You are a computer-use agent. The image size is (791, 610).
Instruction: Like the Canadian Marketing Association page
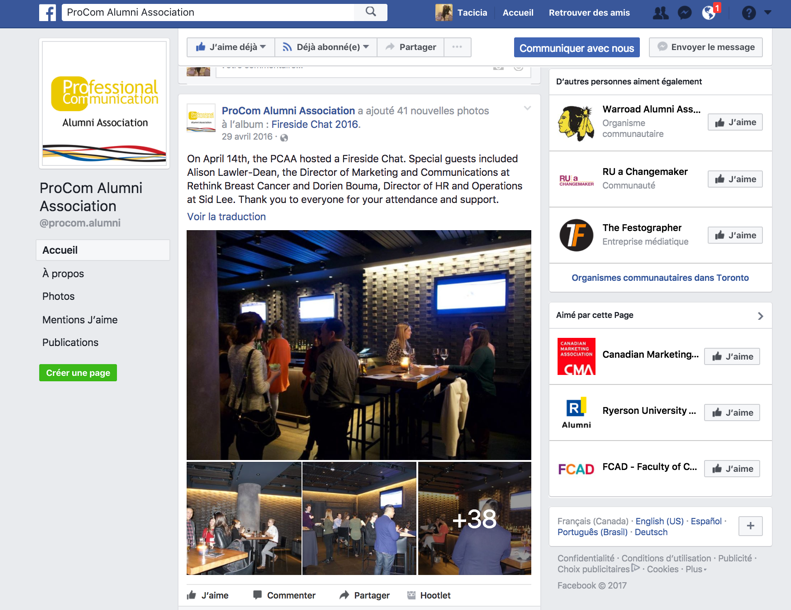click(732, 356)
